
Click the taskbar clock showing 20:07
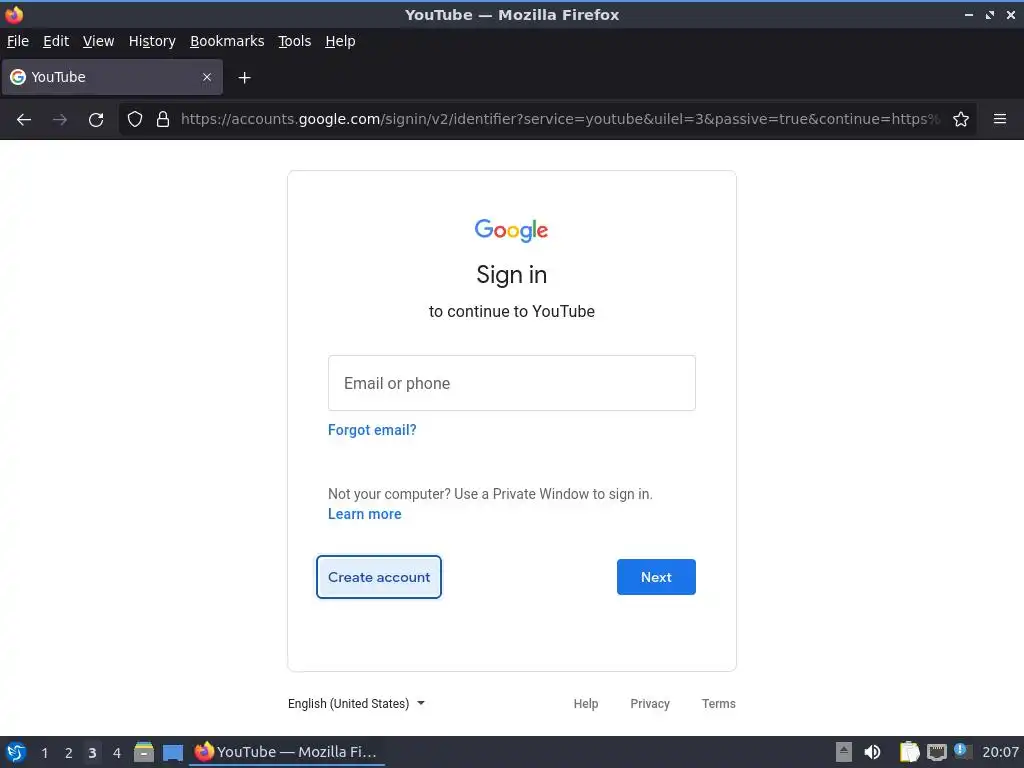click(1000, 752)
